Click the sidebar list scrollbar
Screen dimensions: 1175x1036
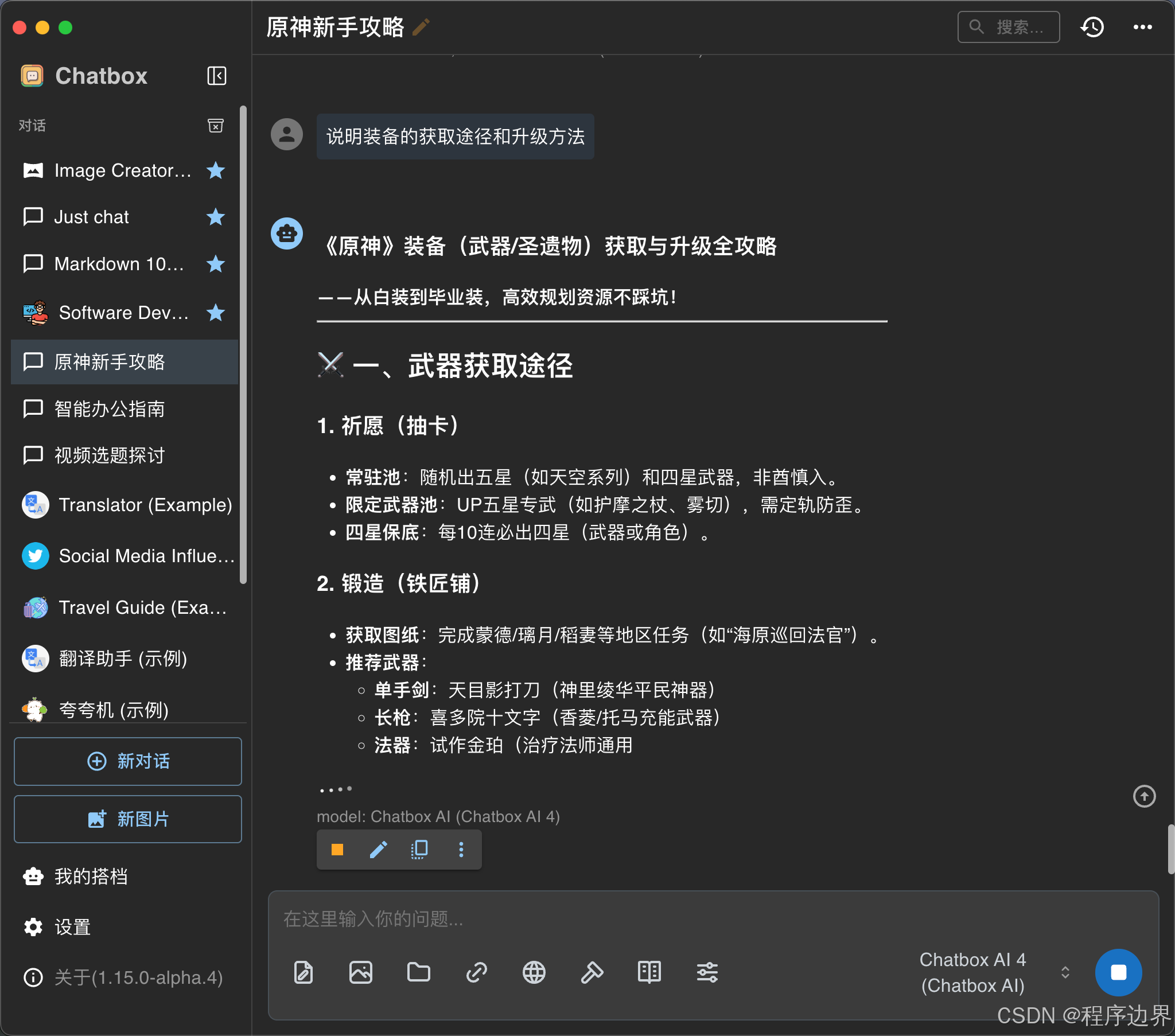[x=243, y=345]
